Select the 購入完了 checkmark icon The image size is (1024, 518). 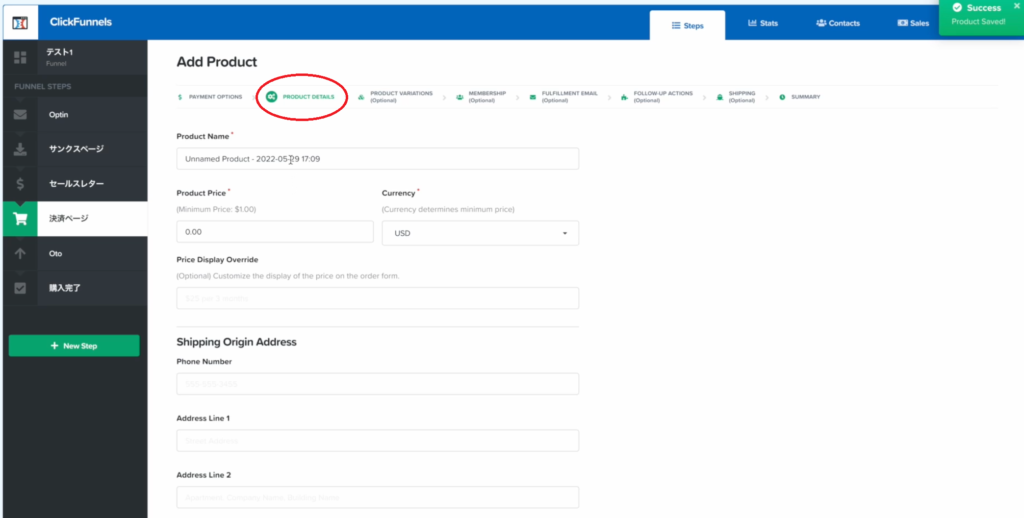pos(20,288)
